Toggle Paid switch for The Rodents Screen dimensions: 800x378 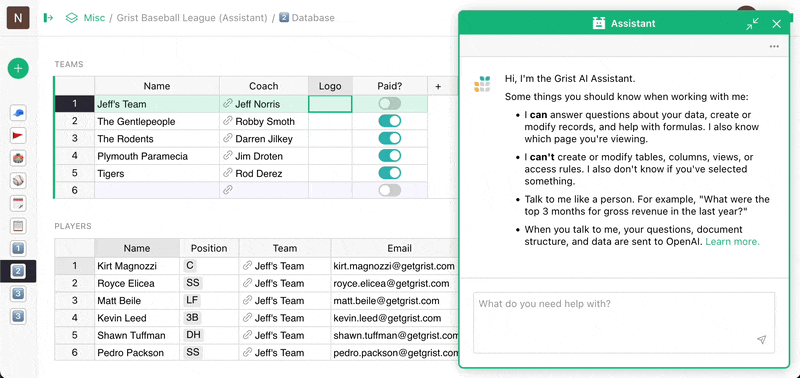390,139
